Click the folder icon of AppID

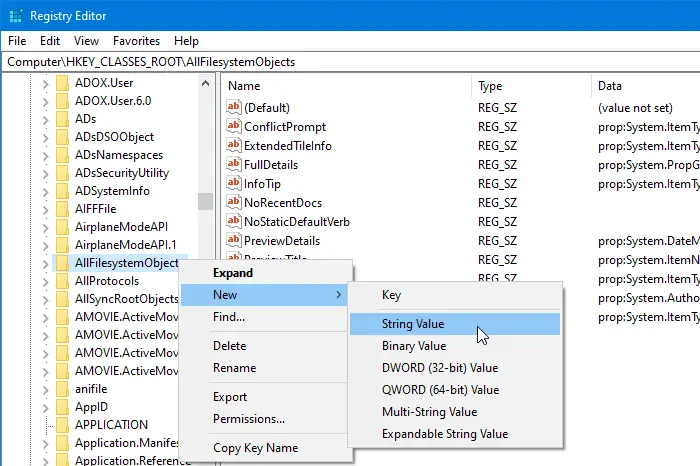[62, 407]
